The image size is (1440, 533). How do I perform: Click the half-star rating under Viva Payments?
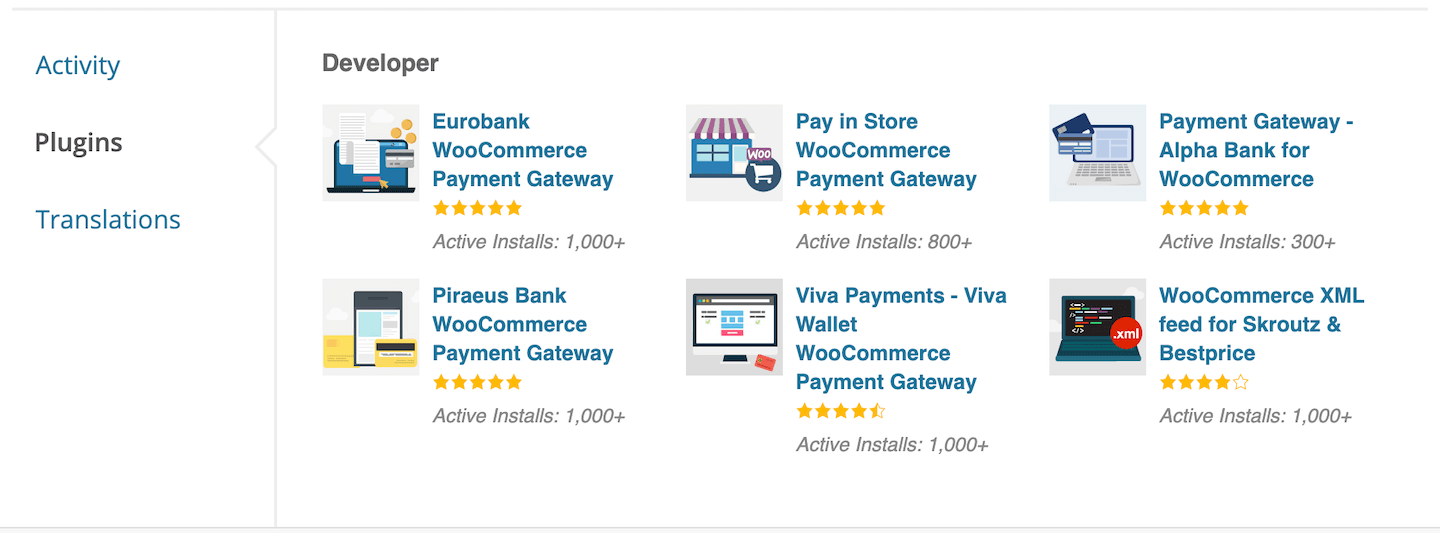(841, 412)
